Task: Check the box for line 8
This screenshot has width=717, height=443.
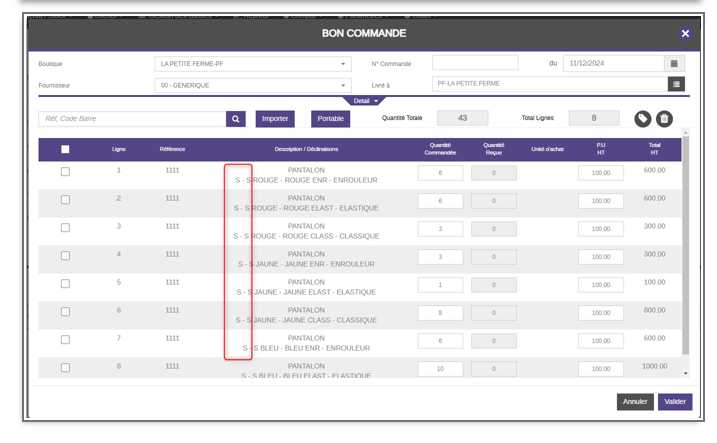Action: click(65, 368)
